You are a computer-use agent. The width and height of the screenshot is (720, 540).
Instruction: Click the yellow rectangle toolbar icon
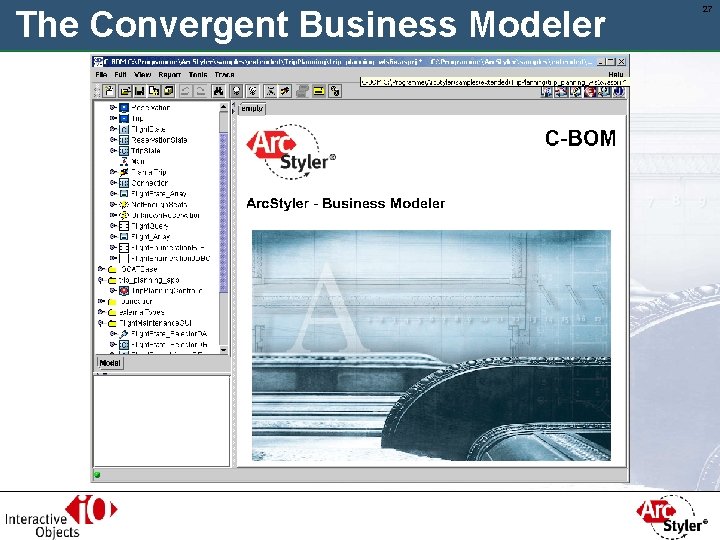(318, 91)
